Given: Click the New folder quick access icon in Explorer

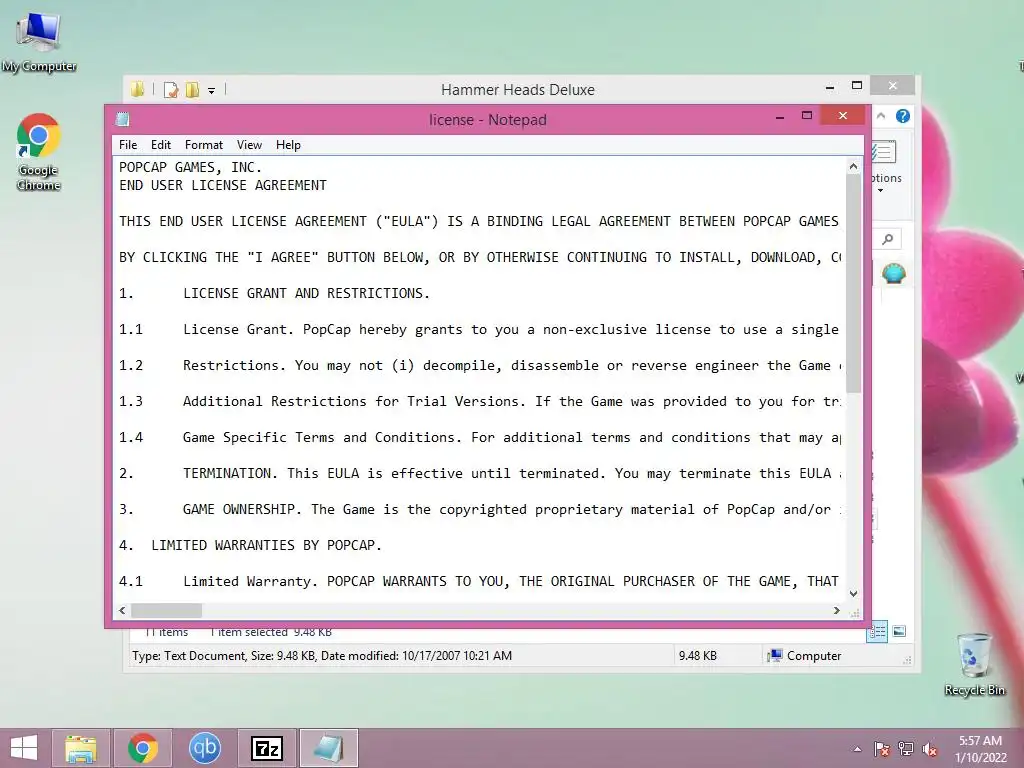Looking at the screenshot, I should (192, 89).
